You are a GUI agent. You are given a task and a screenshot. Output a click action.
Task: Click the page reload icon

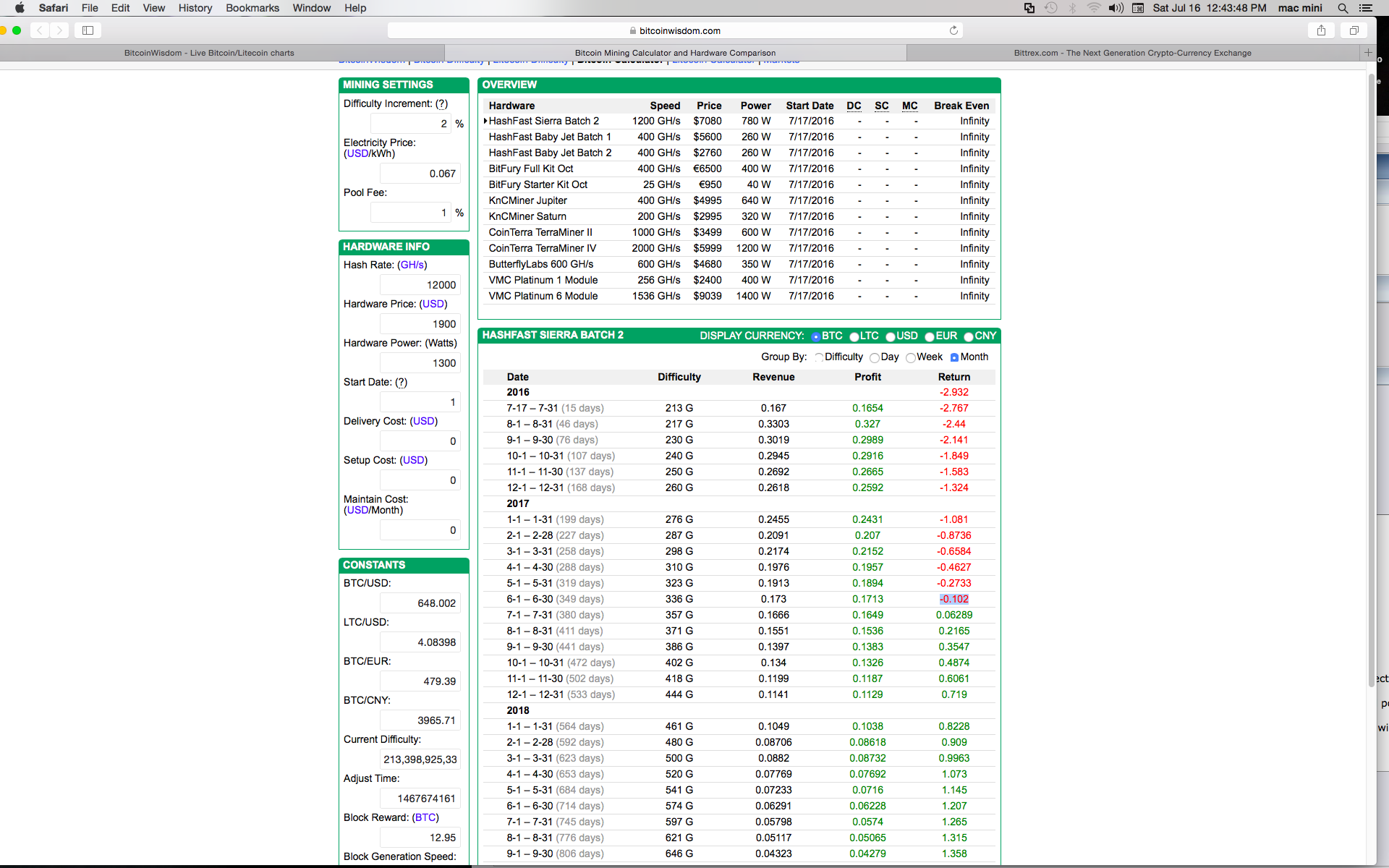click(953, 30)
